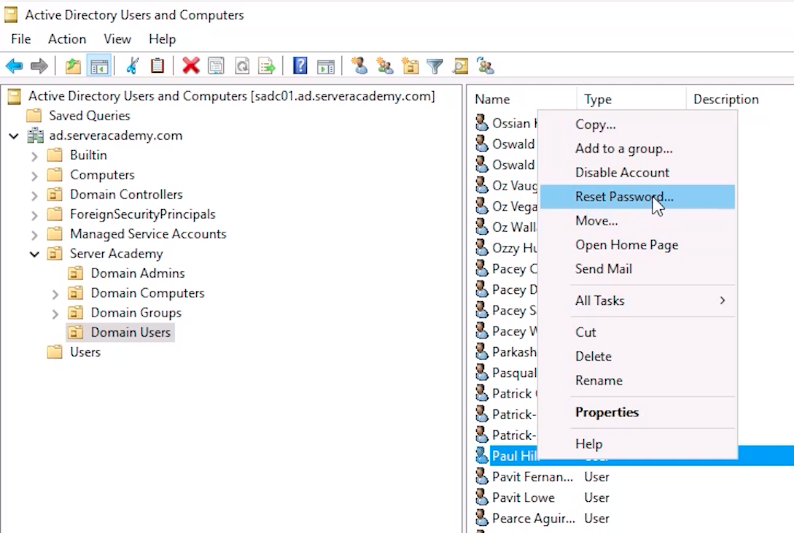Expand the Builtin tree node
Screen dimensions: 794x533
[x=35, y=155]
